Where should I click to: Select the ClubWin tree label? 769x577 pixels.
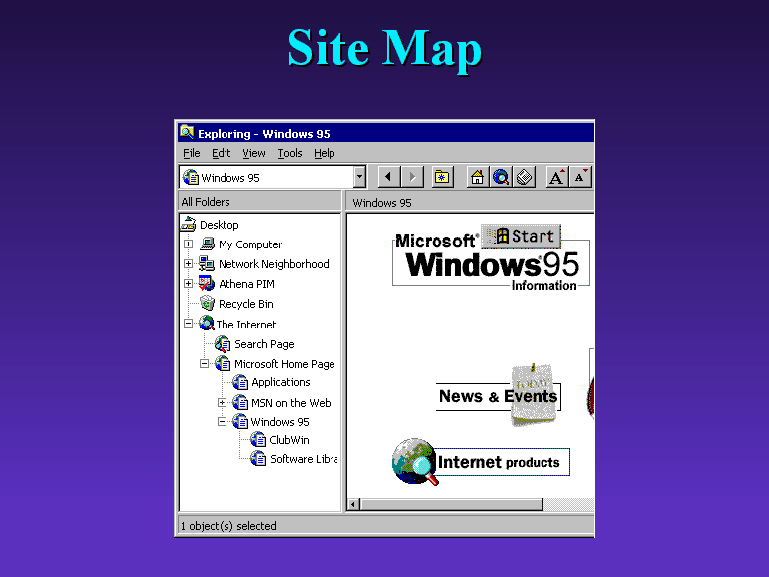pyautogui.click(x=289, y=440)
